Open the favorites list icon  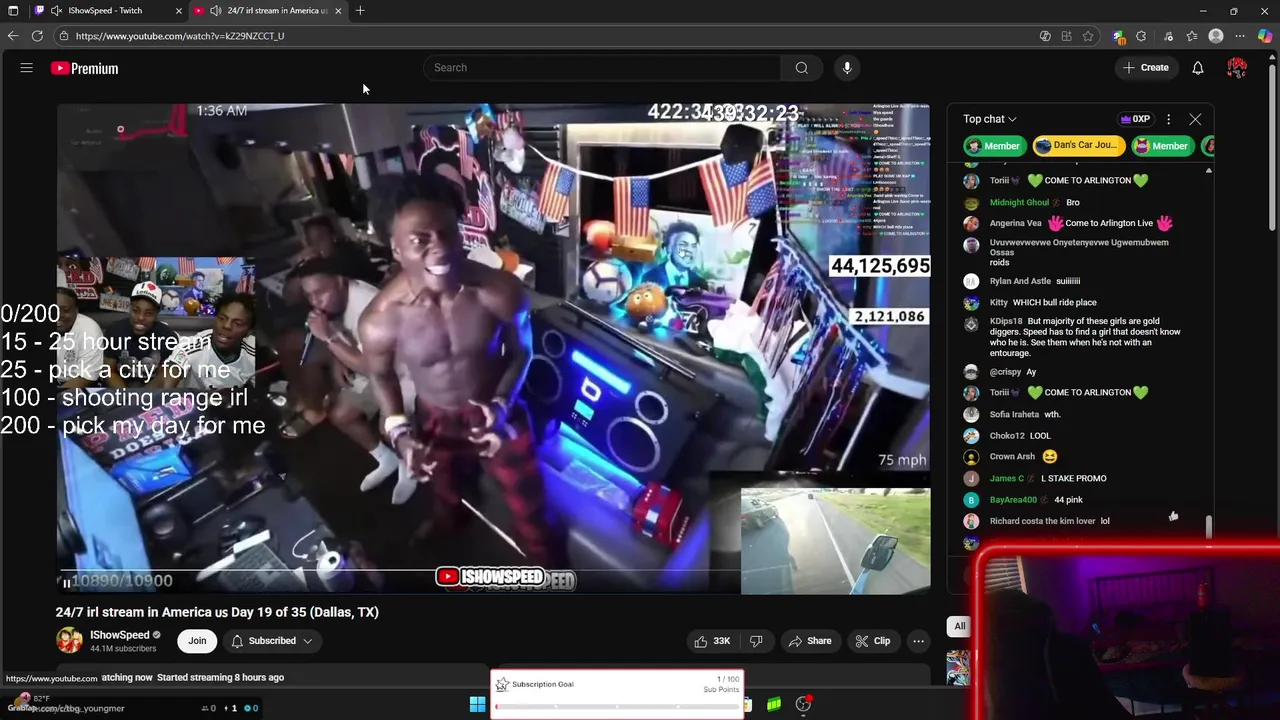click(1192, 36)
